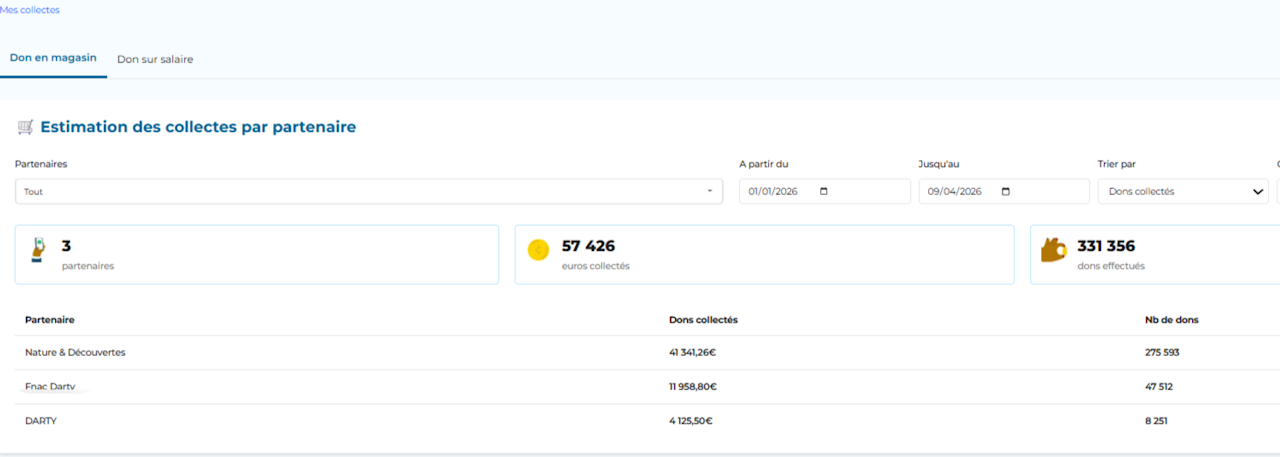Click the Dons collectés column header
Image resolution: width=1280 pixels, height=457 pixels.
click(x=703, y=320)
